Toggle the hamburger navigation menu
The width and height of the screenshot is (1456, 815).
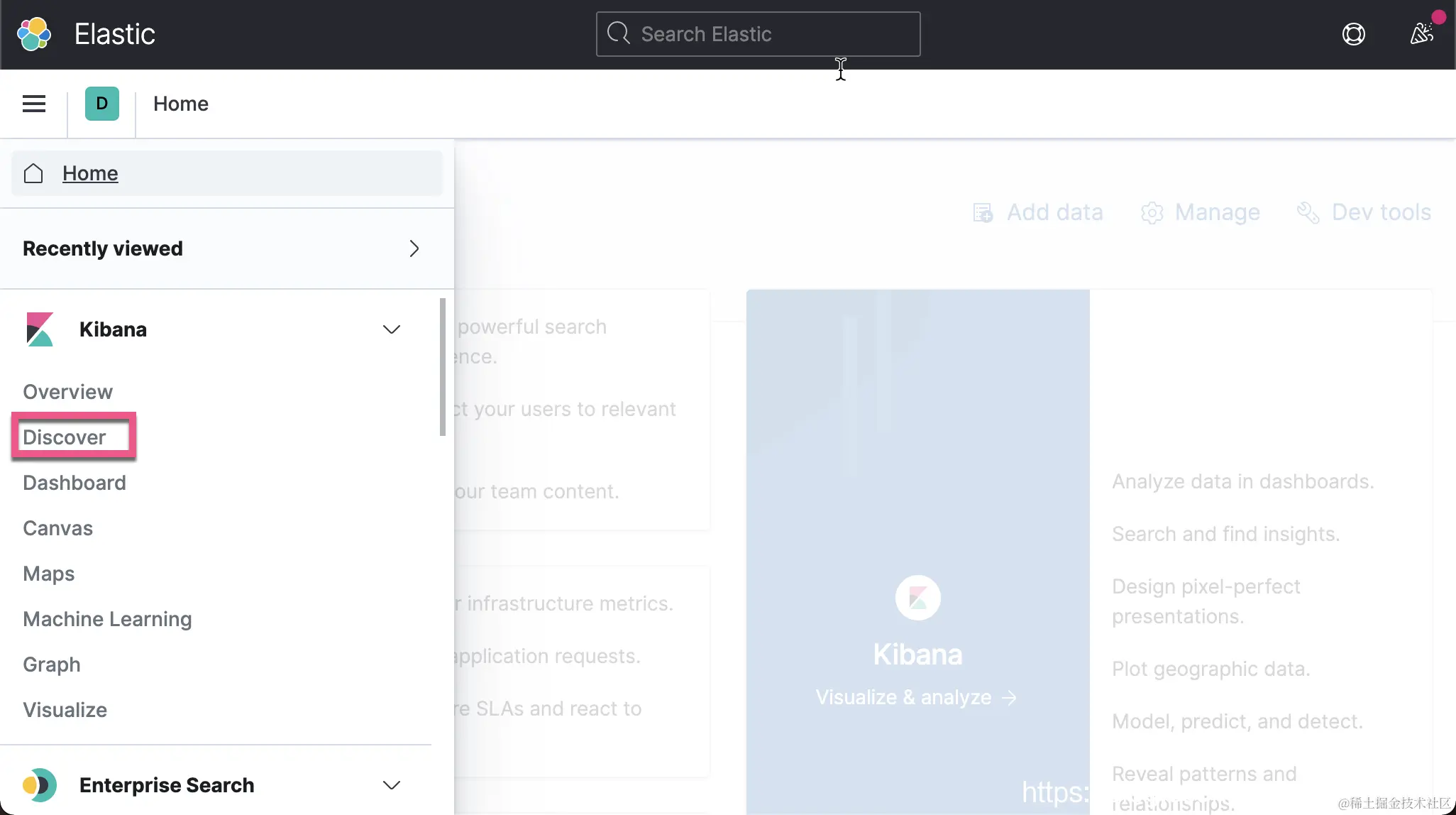coord(34,104)
